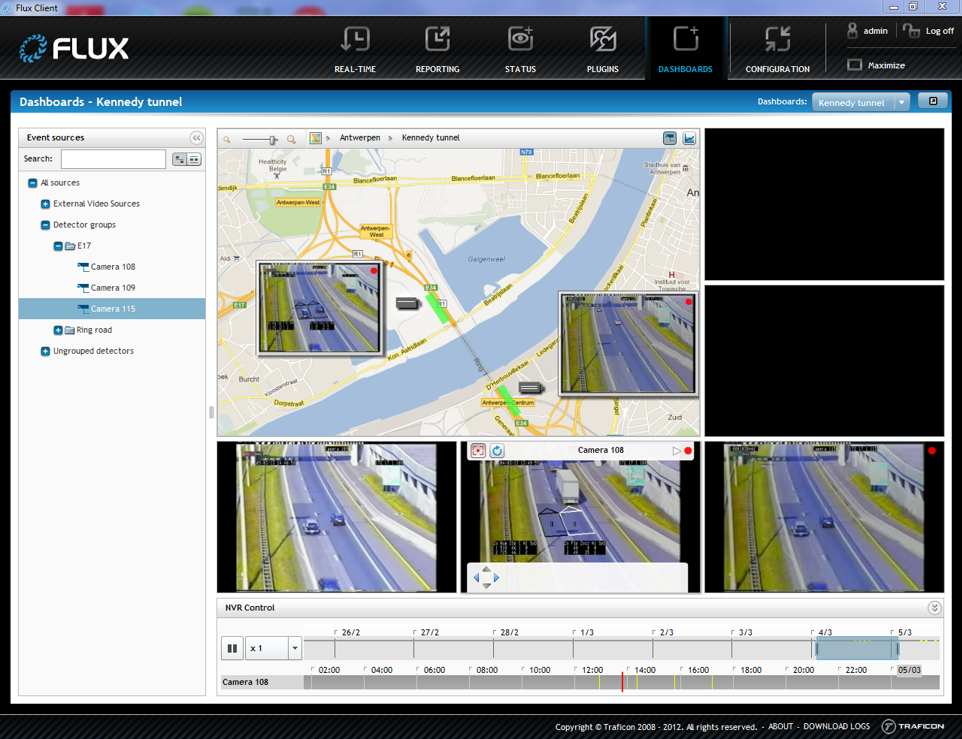962x739 pixels.
Task: Toggle the Maximize checkbox
Action: click(854, 65)
